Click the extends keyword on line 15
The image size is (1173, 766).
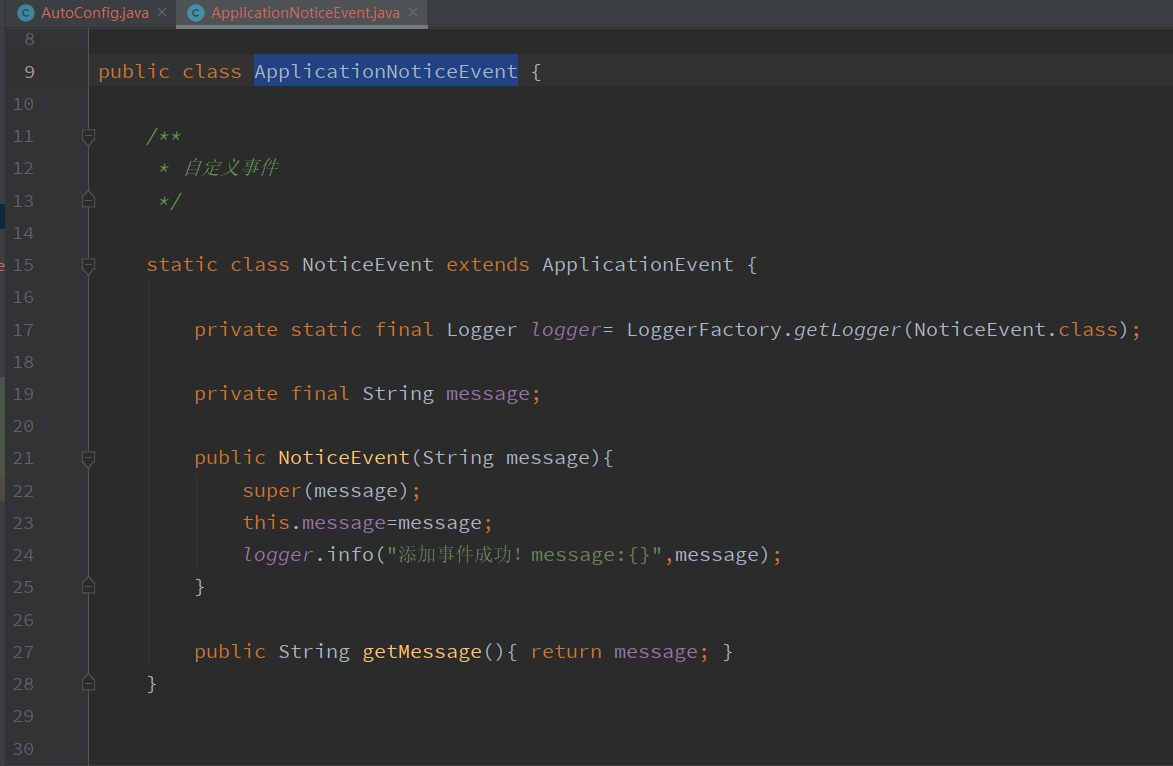pos(488,265)
